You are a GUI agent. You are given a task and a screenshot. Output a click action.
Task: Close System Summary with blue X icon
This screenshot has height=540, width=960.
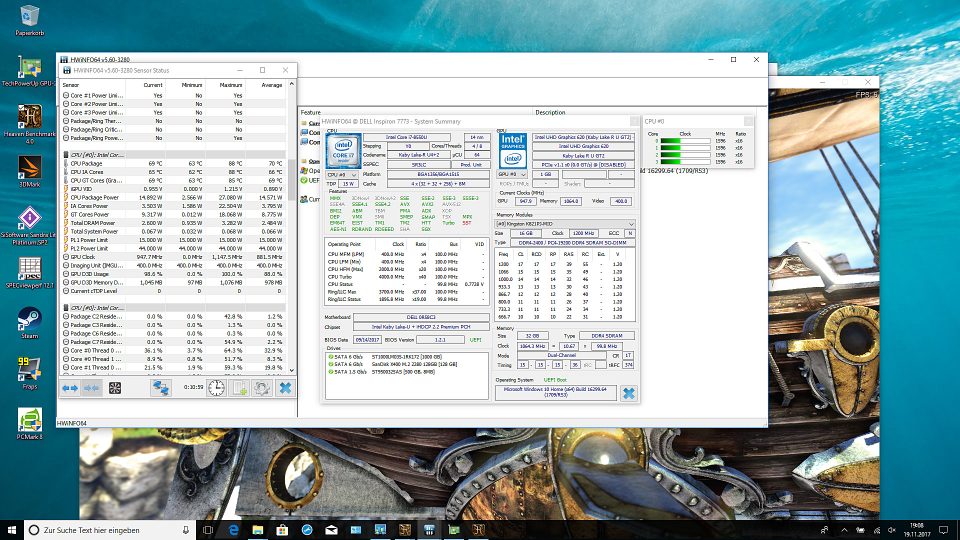(628, 393)
